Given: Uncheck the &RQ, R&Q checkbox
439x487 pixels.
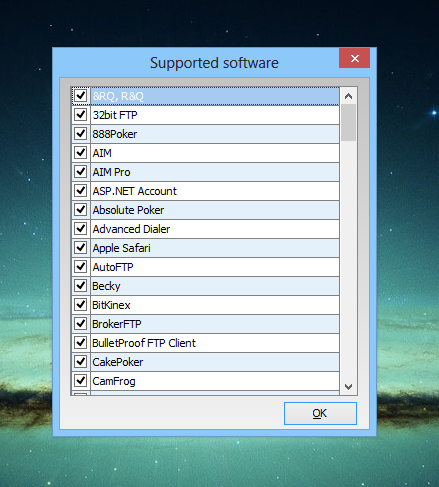Looking at the screenshot, I should [80, 96].
